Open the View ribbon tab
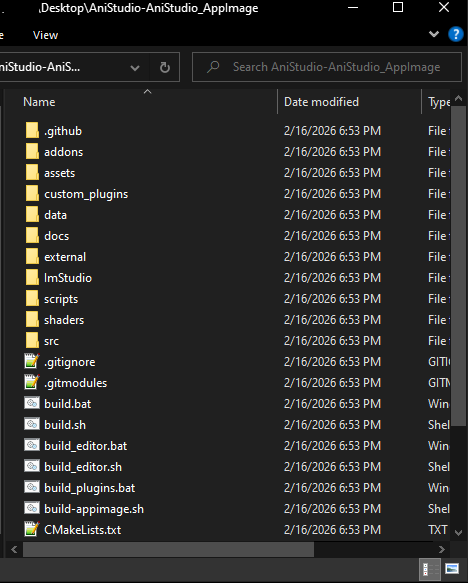This screenshot has height=583, width=468. [x=45, y=35]
